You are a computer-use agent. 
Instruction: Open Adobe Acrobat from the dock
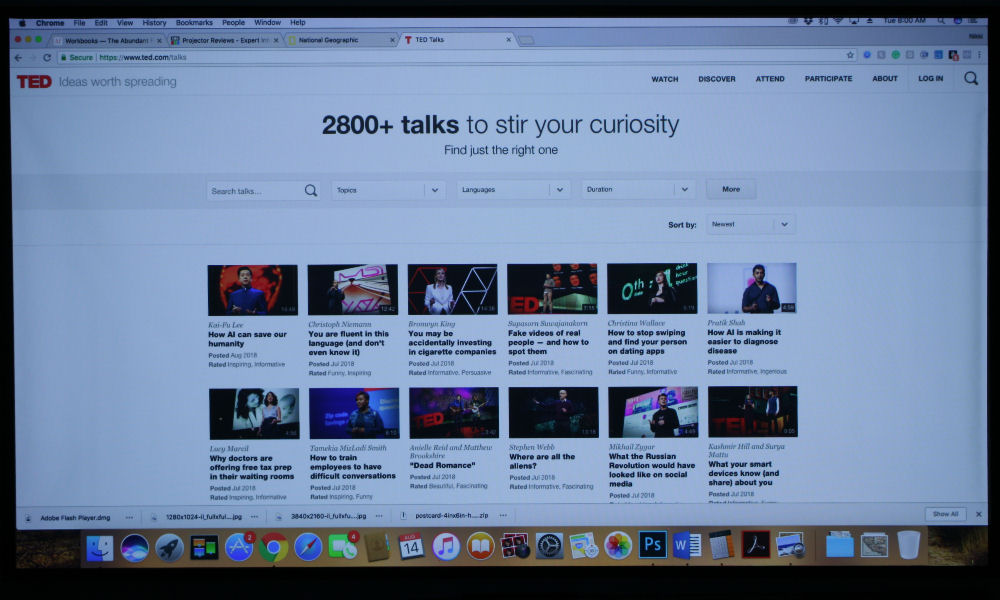(x=756, y=545)
